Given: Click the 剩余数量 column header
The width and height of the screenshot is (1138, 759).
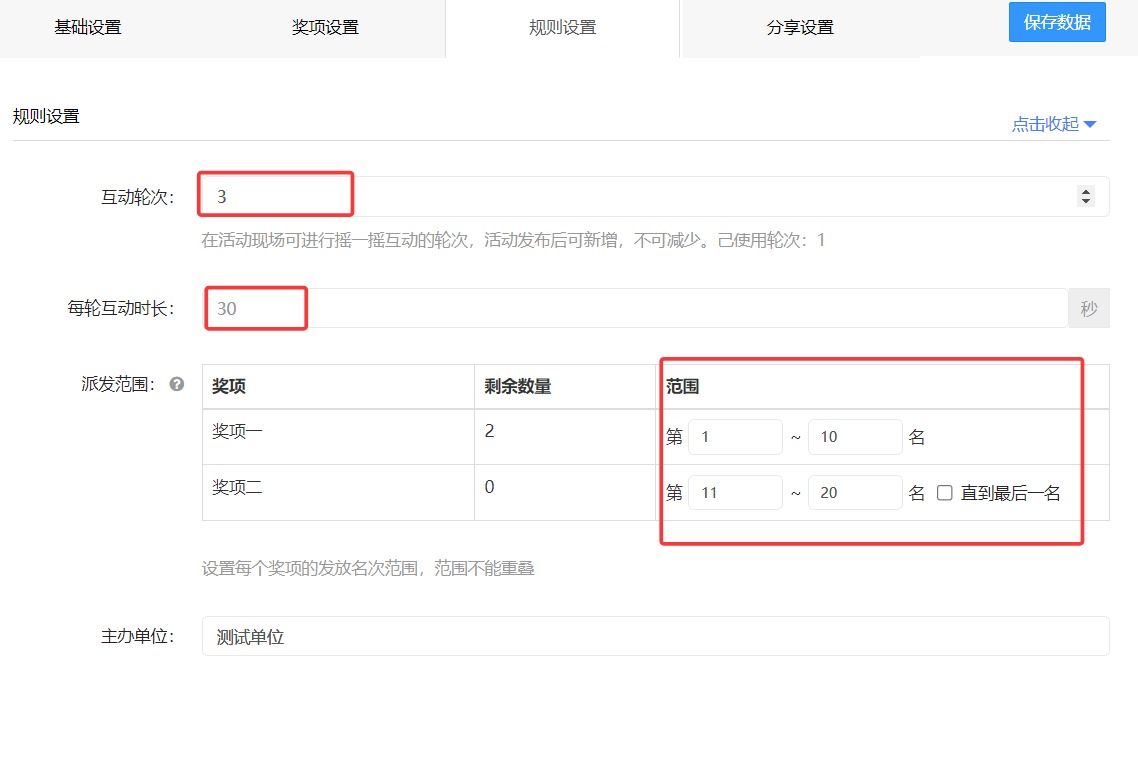Looking at the screenshot, I should click(518, 386).
